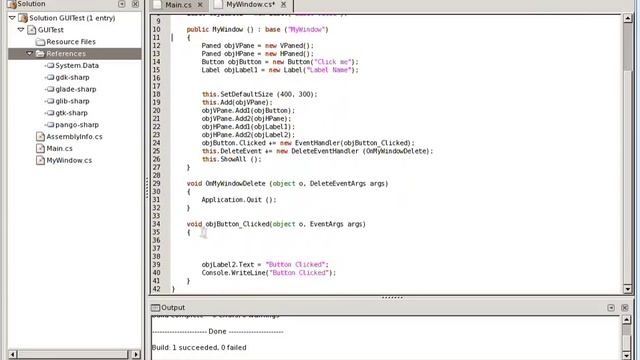Click the objLabel2.Text assignment line
This screenshot has height=360, width=640.
click(265, 264)
